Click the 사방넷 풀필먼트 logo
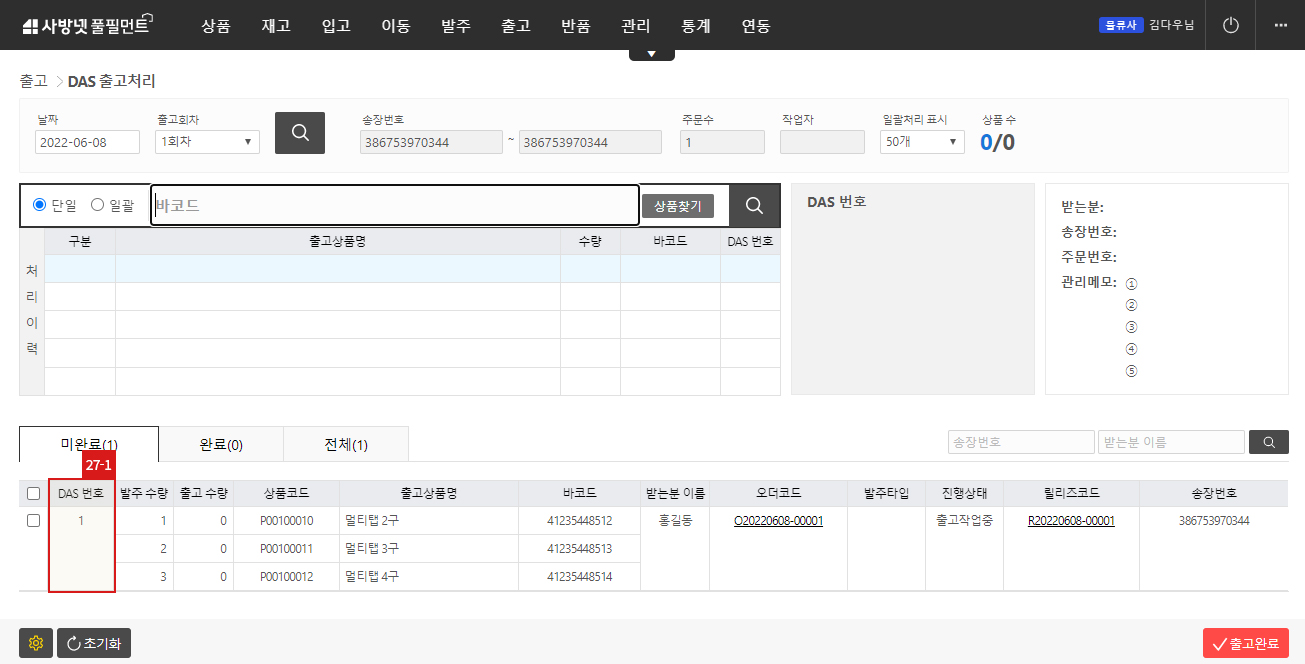The image size is (1305, 664). (83, 25)
